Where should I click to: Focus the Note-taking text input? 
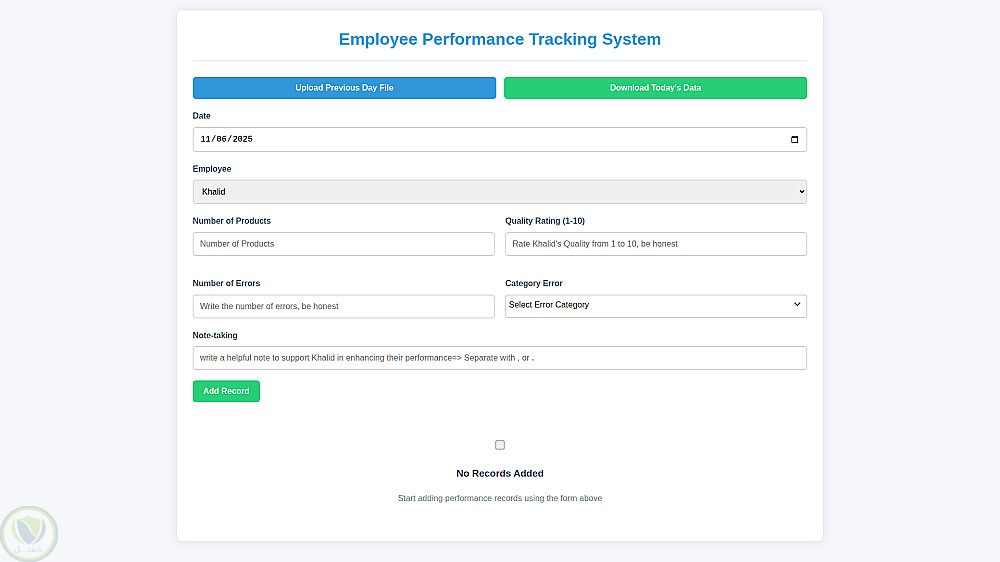499,358
